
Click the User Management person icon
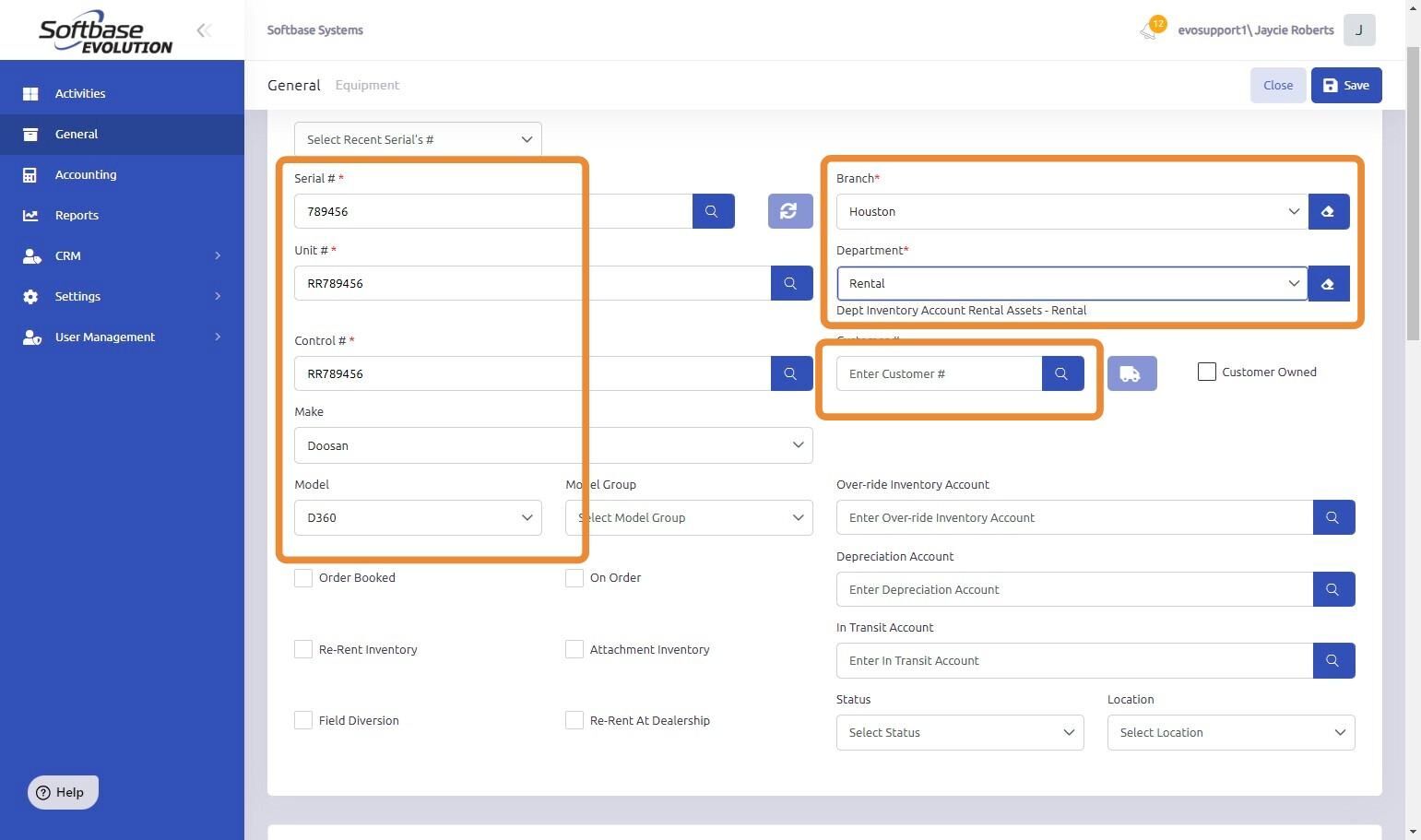31,337
